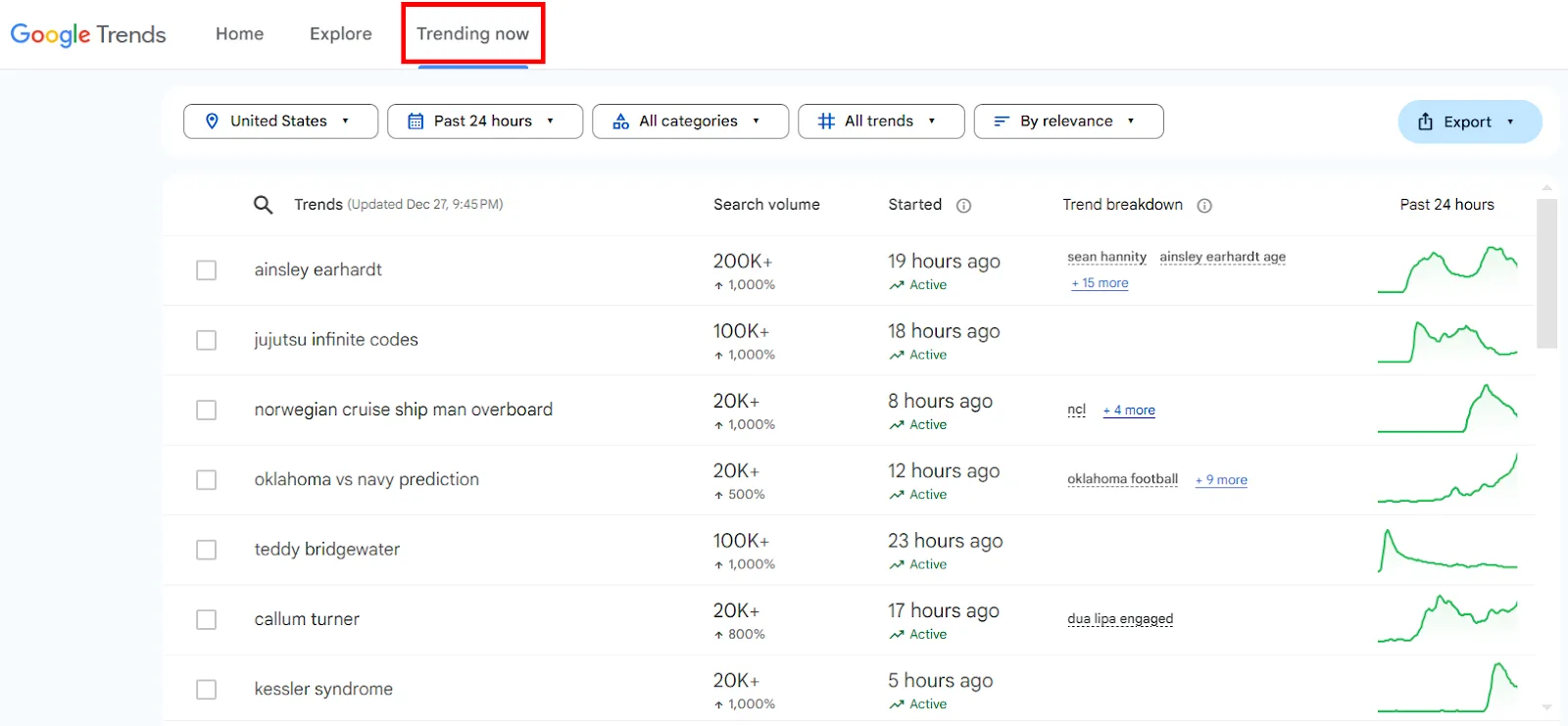1568x726 pixels.
Task: Click the dua lipa engaged breakdown link
Action: click(x=1120, y=619)
